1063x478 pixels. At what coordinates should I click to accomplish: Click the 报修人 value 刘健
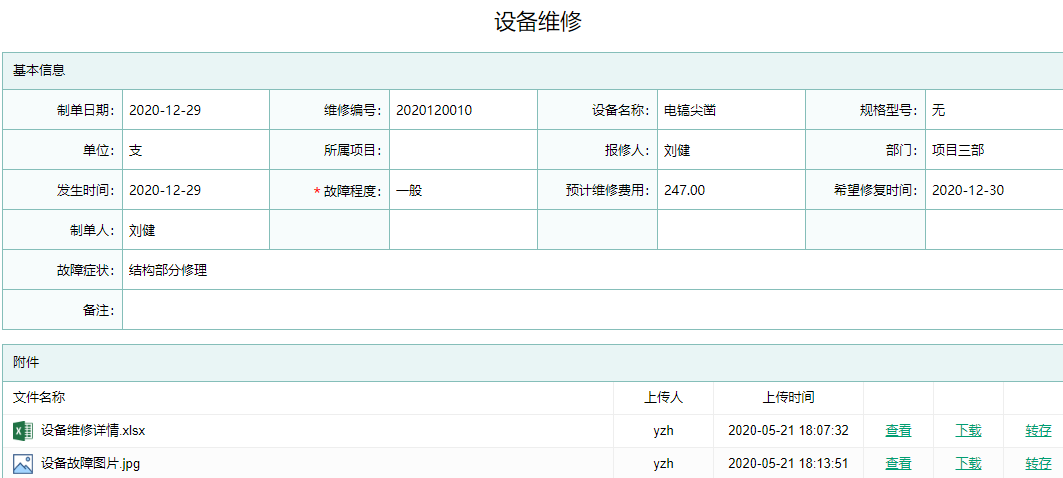pyautogui.click(x=677, y=151)
